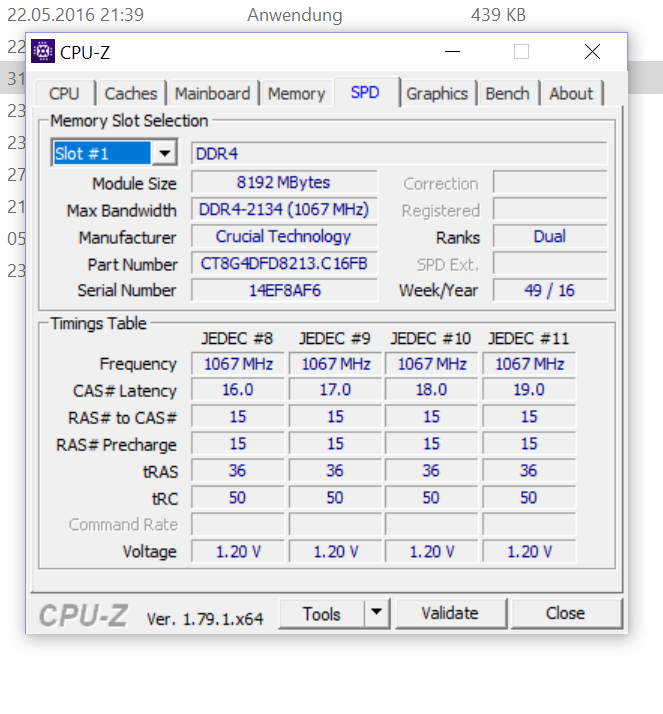
Task: Click the empty Registered field
Action: pyautogui.click(x=550, y=209)
